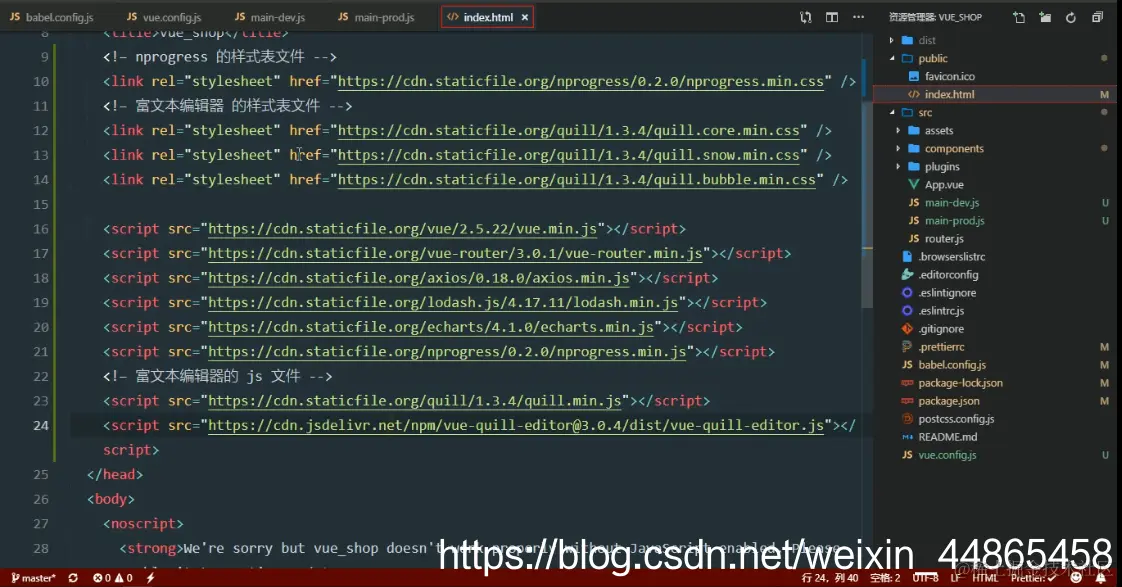Expand the components folder arrow
Viewport: 1122px width, 587px height.
click(898, 148)
